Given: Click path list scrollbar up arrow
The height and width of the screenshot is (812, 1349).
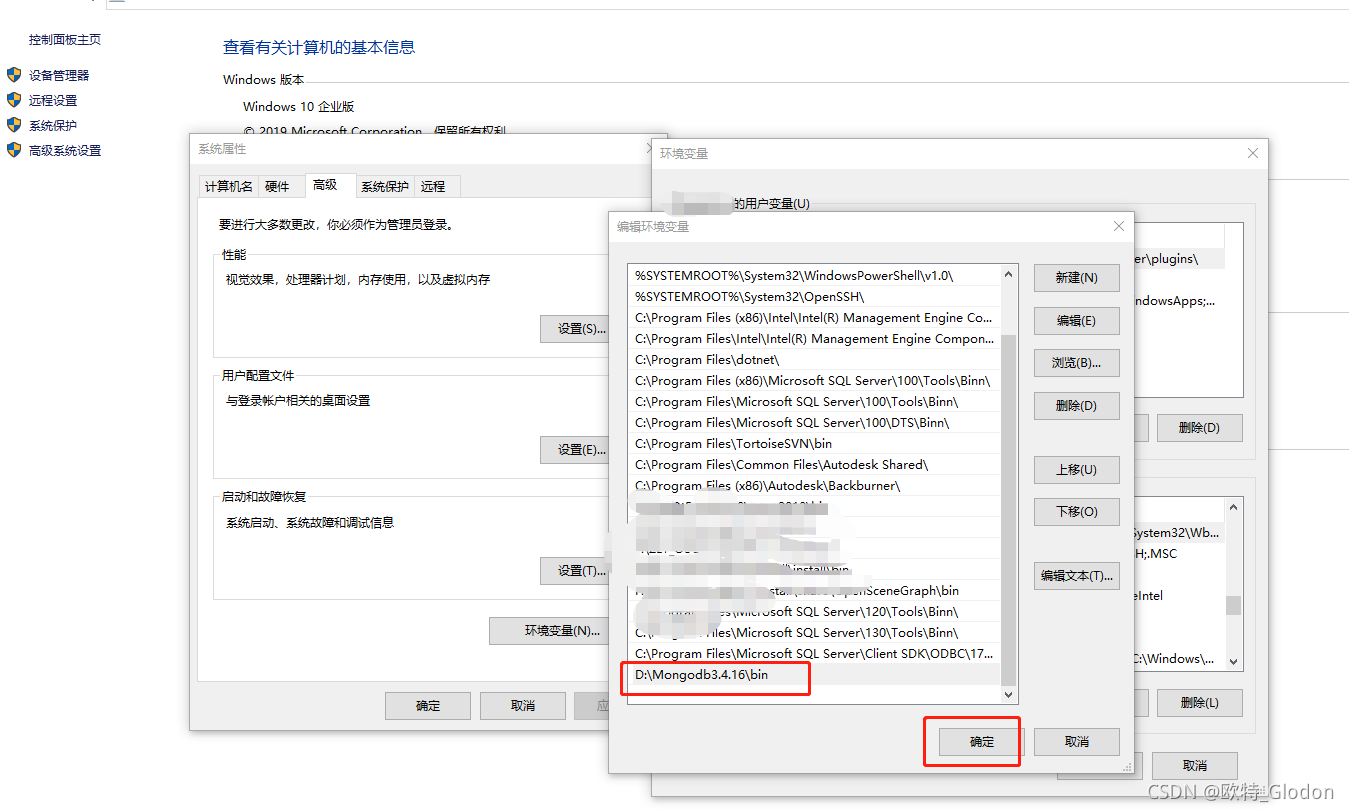Looking at the screenshot, I should (x=1008, y=274).
